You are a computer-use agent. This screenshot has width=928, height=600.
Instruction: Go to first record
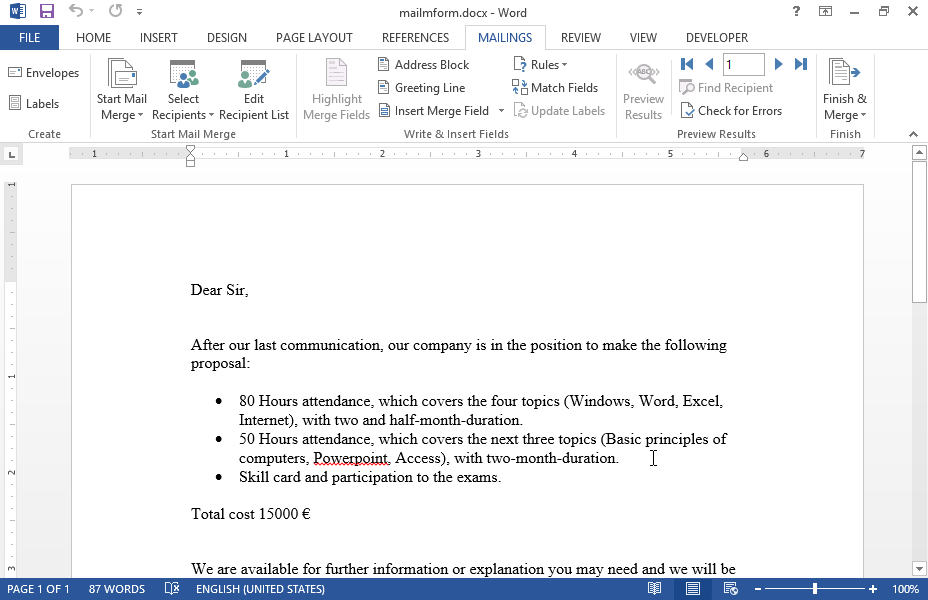(687, 64)
